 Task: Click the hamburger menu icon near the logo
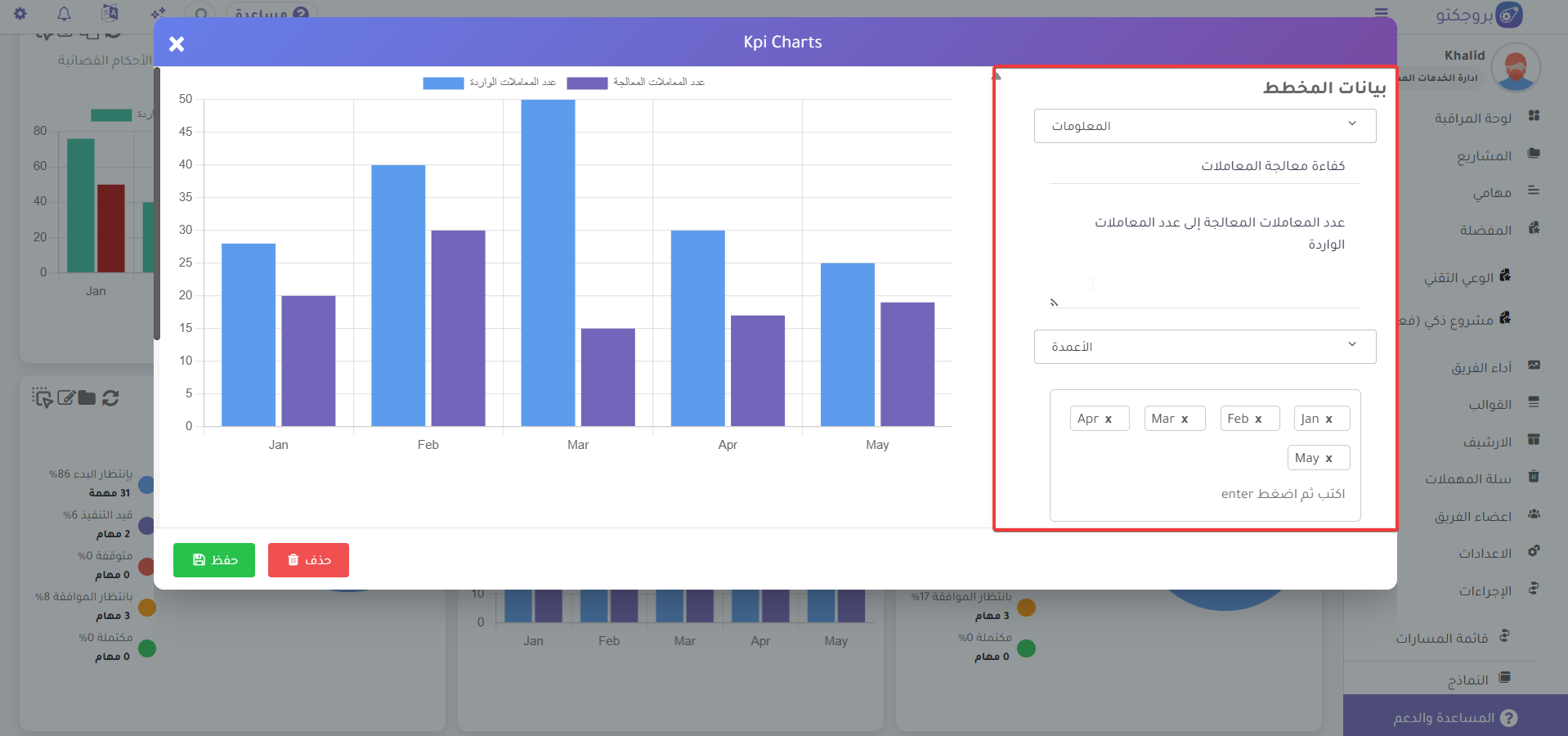pos(1381,13)
